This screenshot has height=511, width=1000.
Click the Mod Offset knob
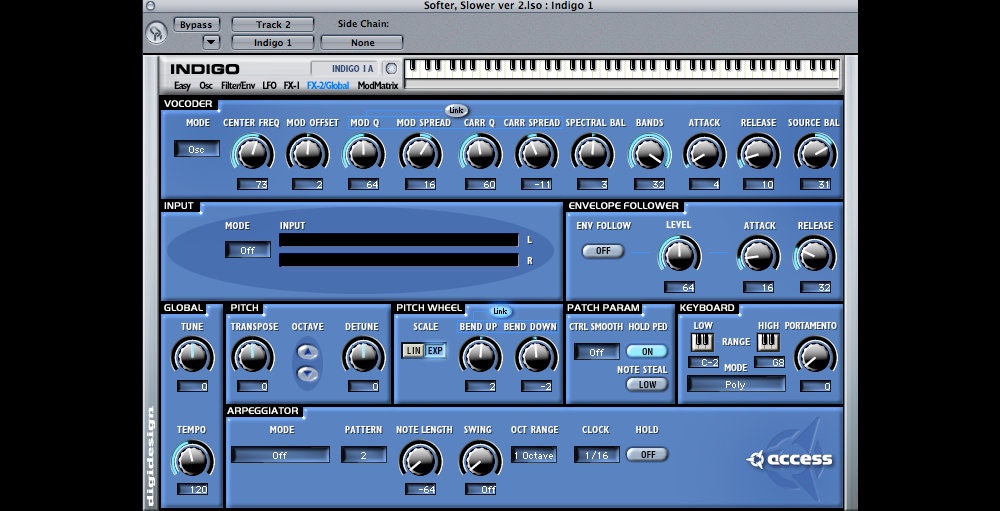click(x=307, y=153)
